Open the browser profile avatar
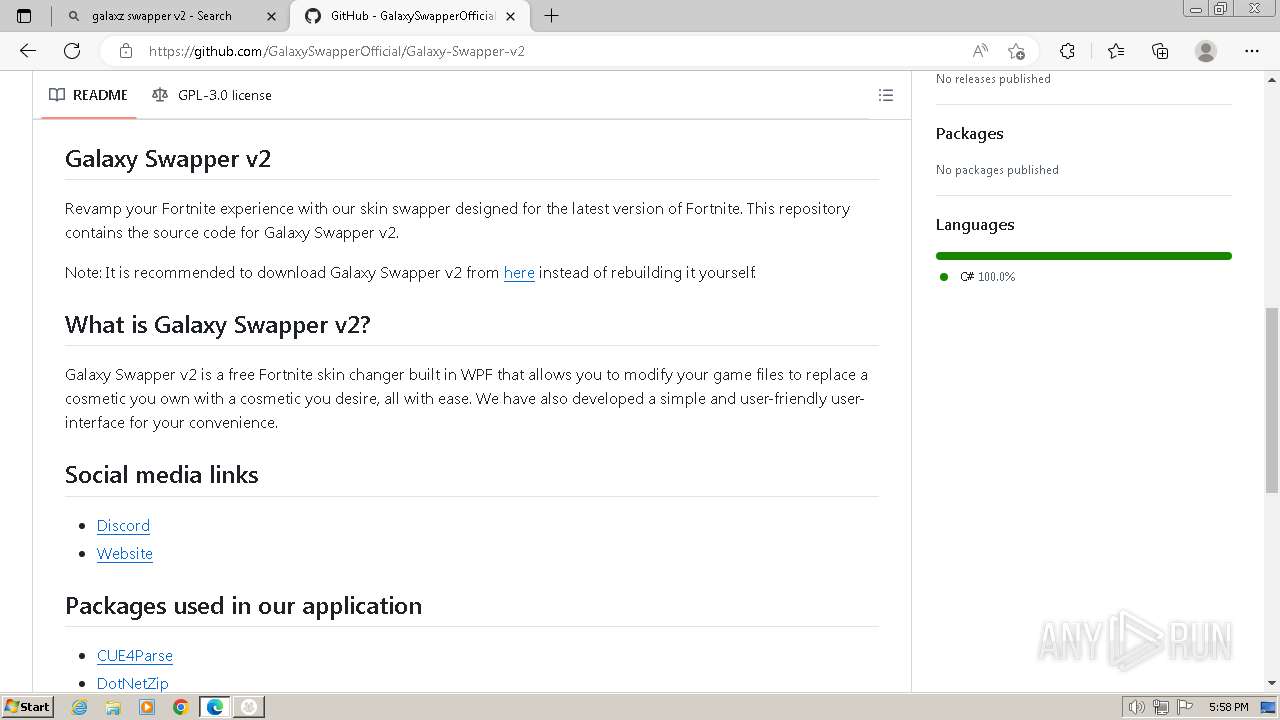Screen dimensions: 1280x720 coord(1206,51)
